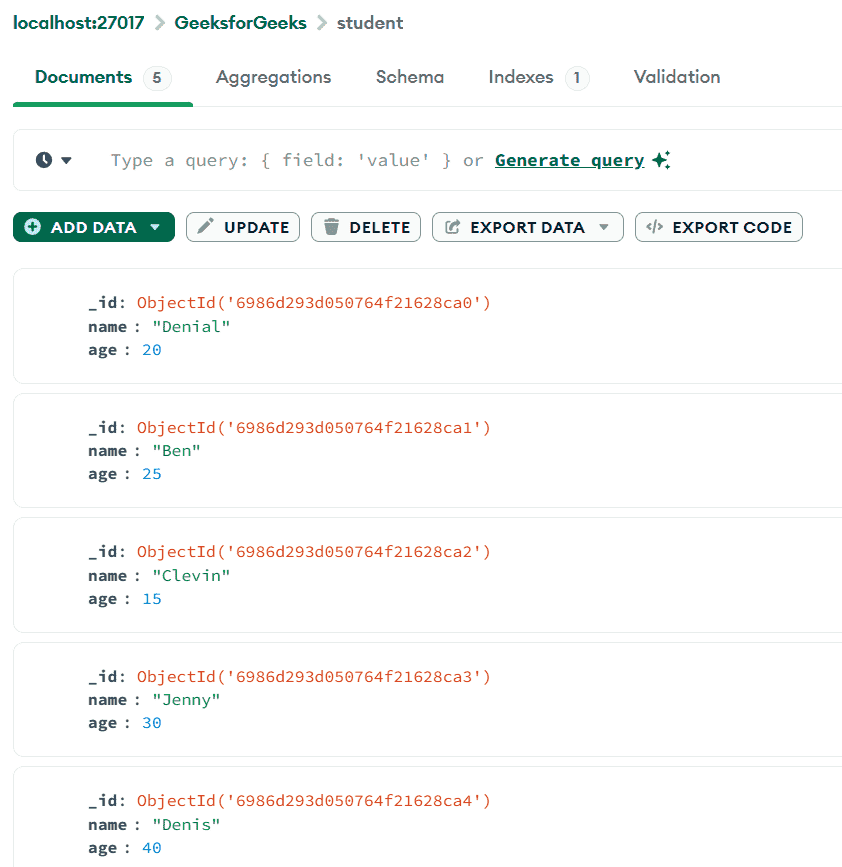Click the DELETE button
The image size is (842, 867).
tap(365, 227)
